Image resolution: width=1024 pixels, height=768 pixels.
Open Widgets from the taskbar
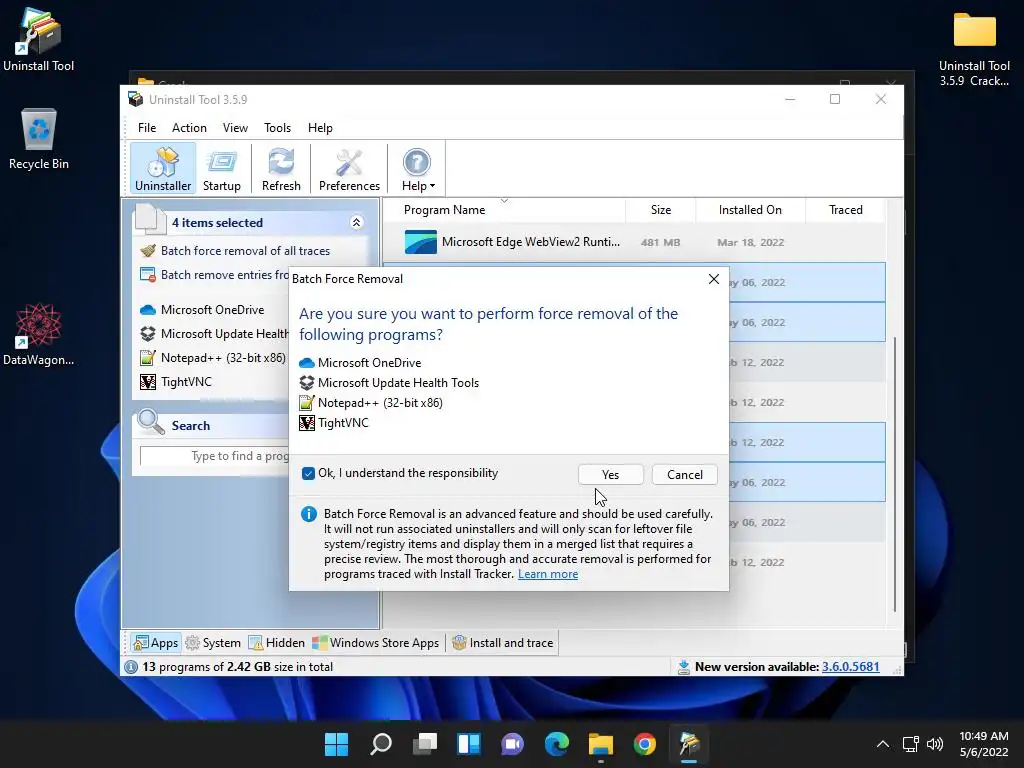pyautogui.click(x=469, y=744)
